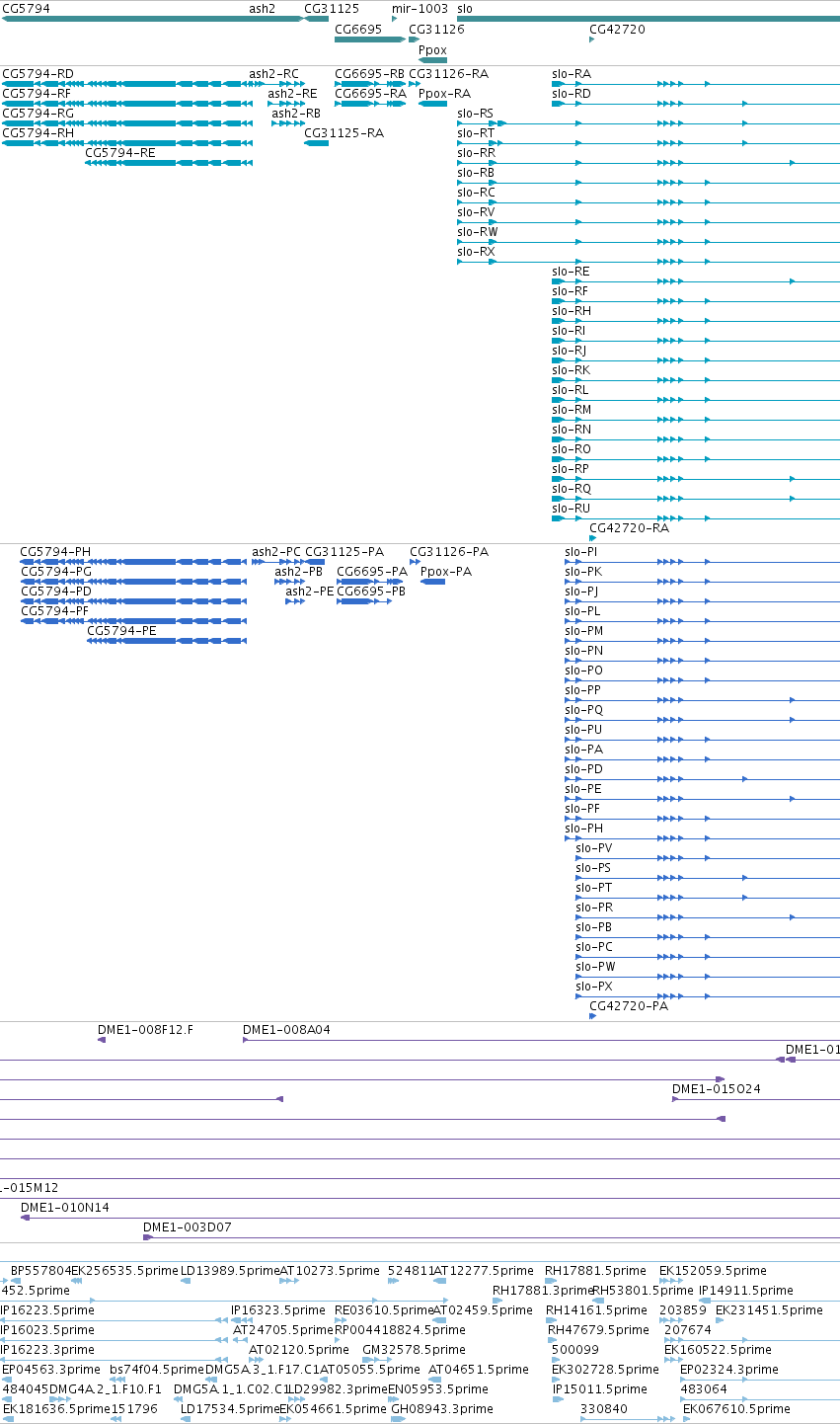Open EST bs74f04.5prime
The image size is (840, 1424).
click(157, 1370)
